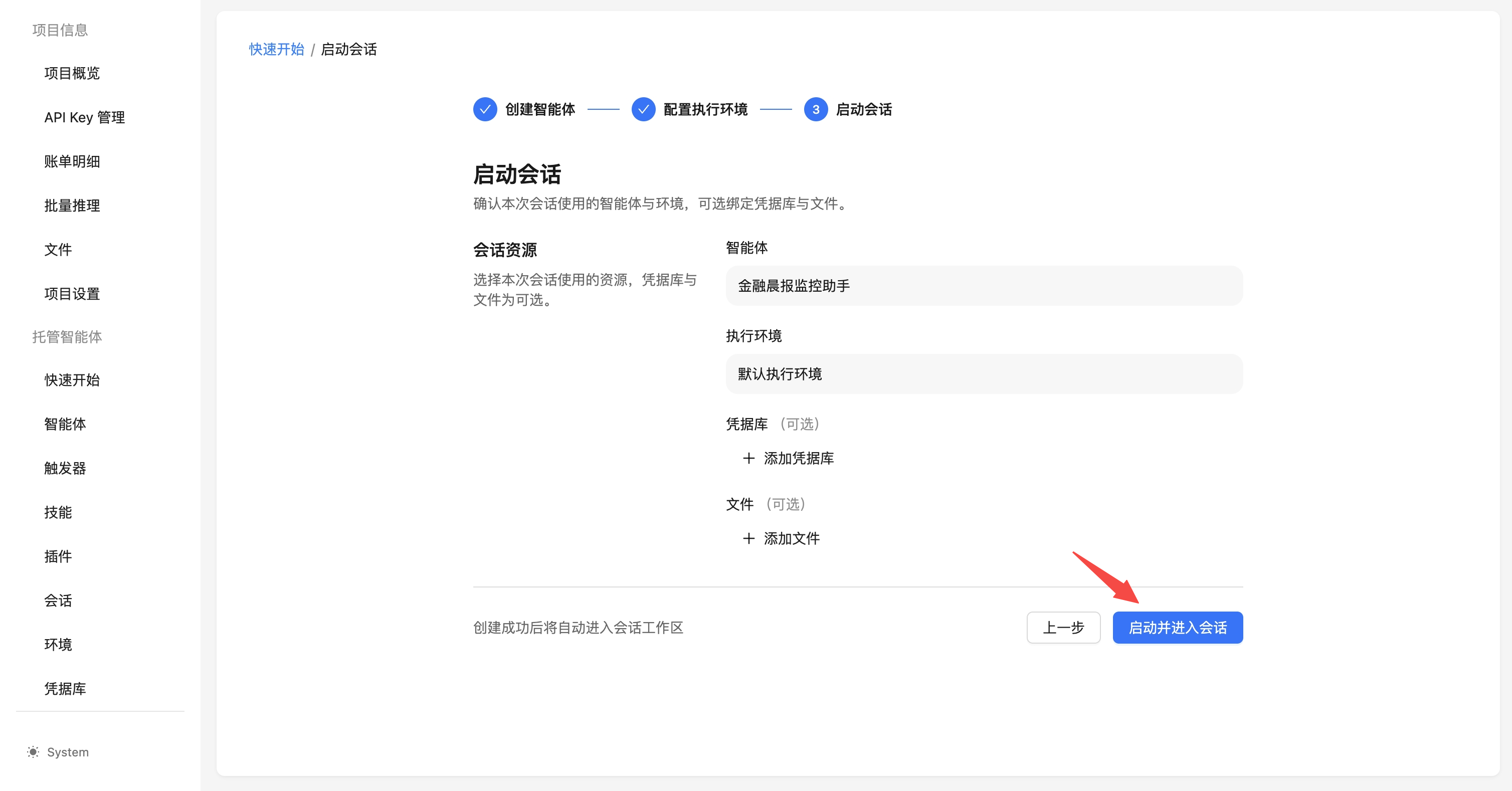Go to 账单明细 in the sidebar
Viewport: 1512px width, 791px height.
pos(72,161)
